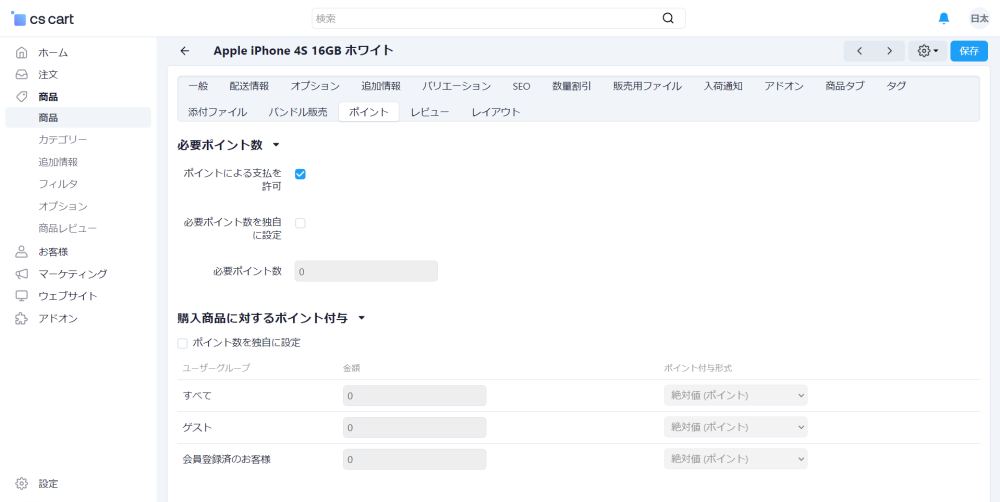Click the 必要ポイント数 input field
The image size is (1000, 502).
(366, 271)
